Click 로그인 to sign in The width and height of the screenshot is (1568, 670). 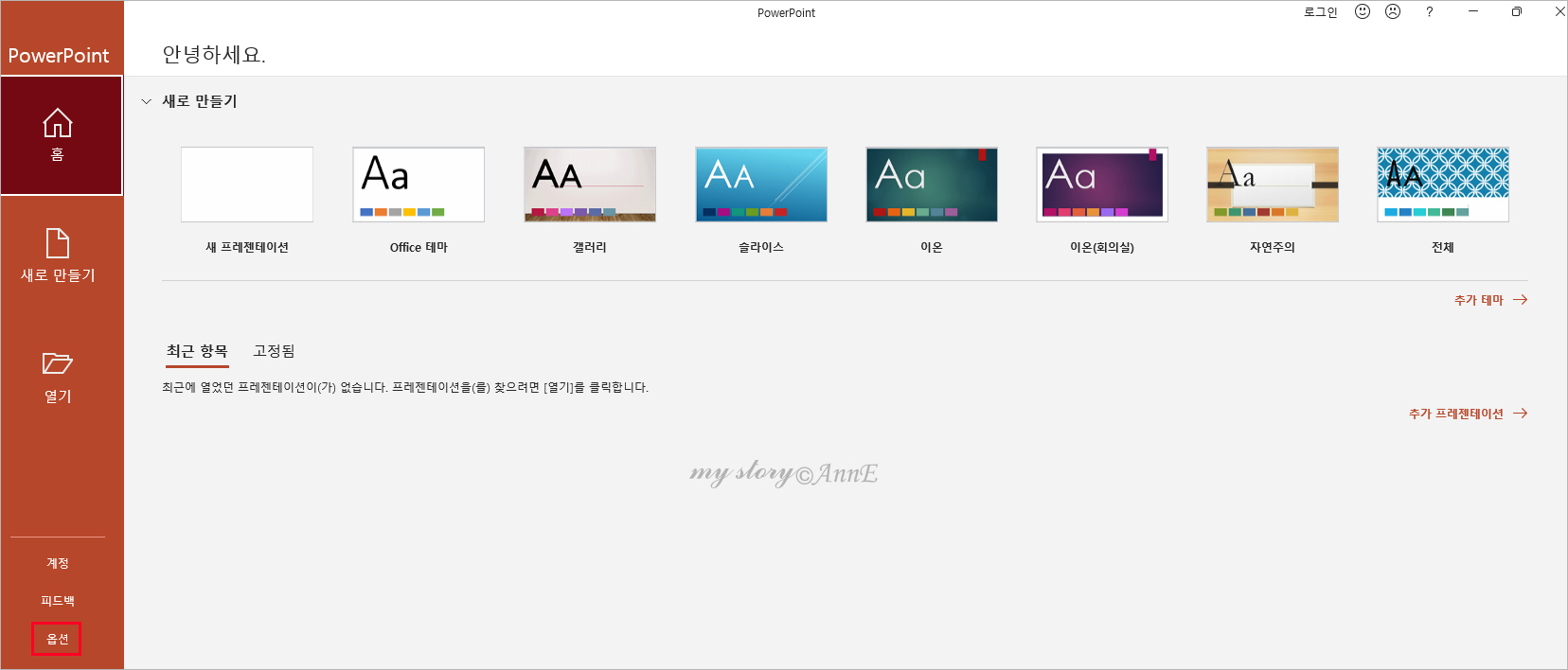coord(1320,12)
